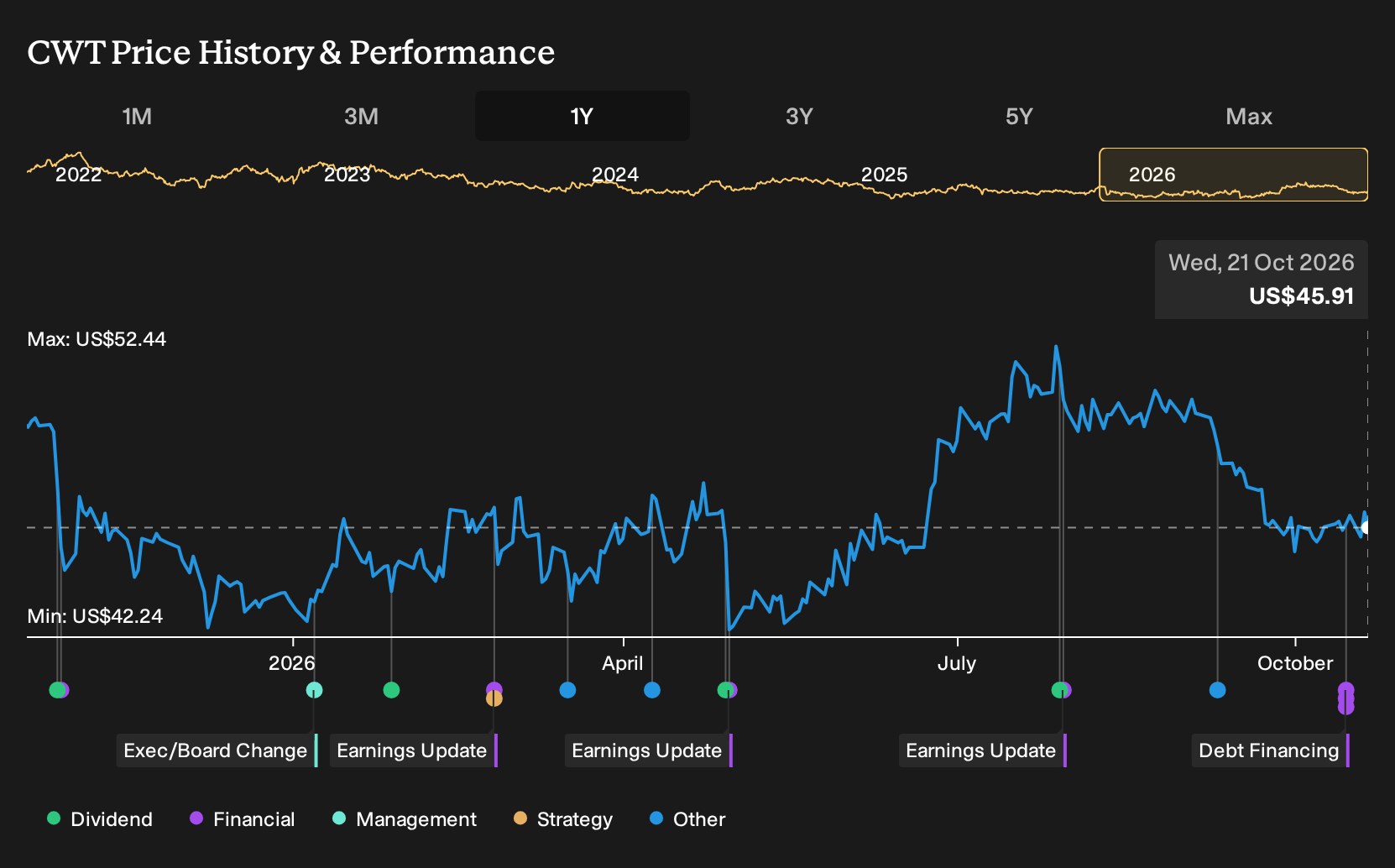Click the highlighted 2026 range selector in navigator
The height and width of the screenshot is (868, 1395).
[1234, 175]
